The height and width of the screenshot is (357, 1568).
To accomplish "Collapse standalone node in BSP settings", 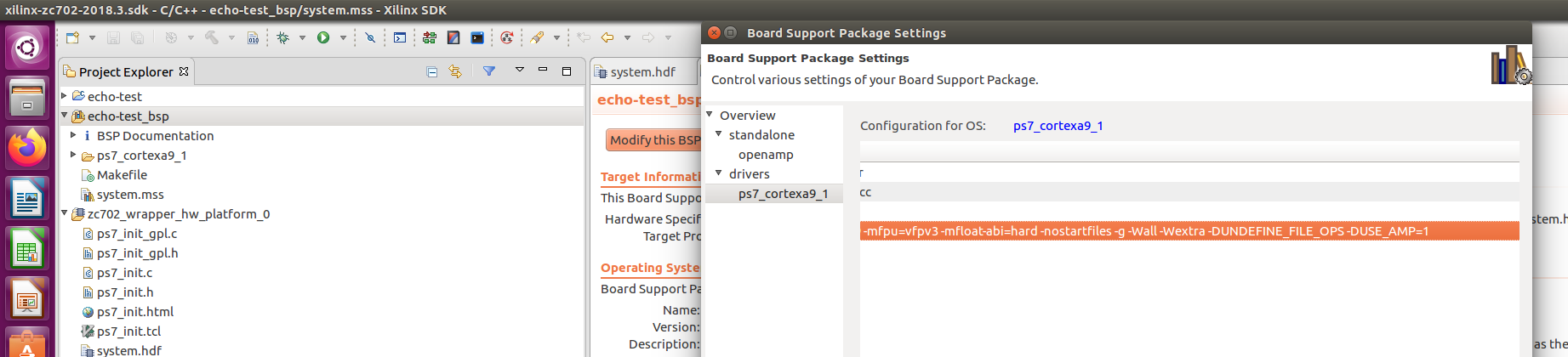I will (719, 134).
